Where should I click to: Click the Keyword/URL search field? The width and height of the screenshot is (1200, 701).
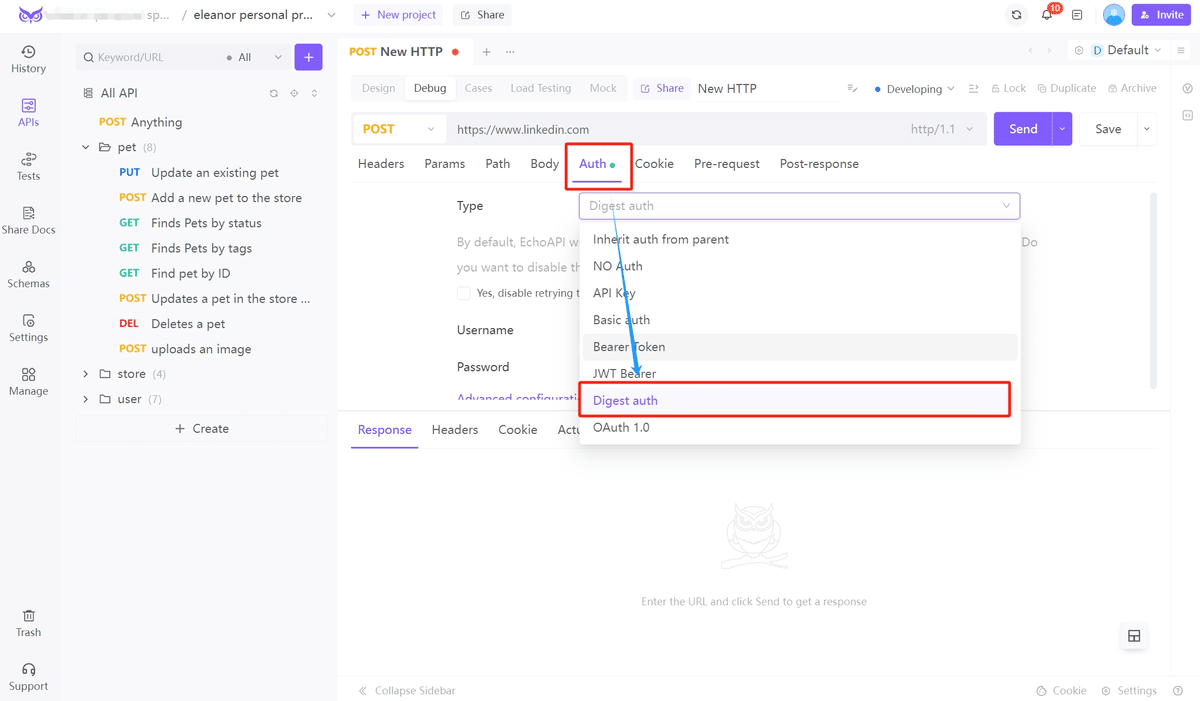pyautogui.click(x=155, y=58)
